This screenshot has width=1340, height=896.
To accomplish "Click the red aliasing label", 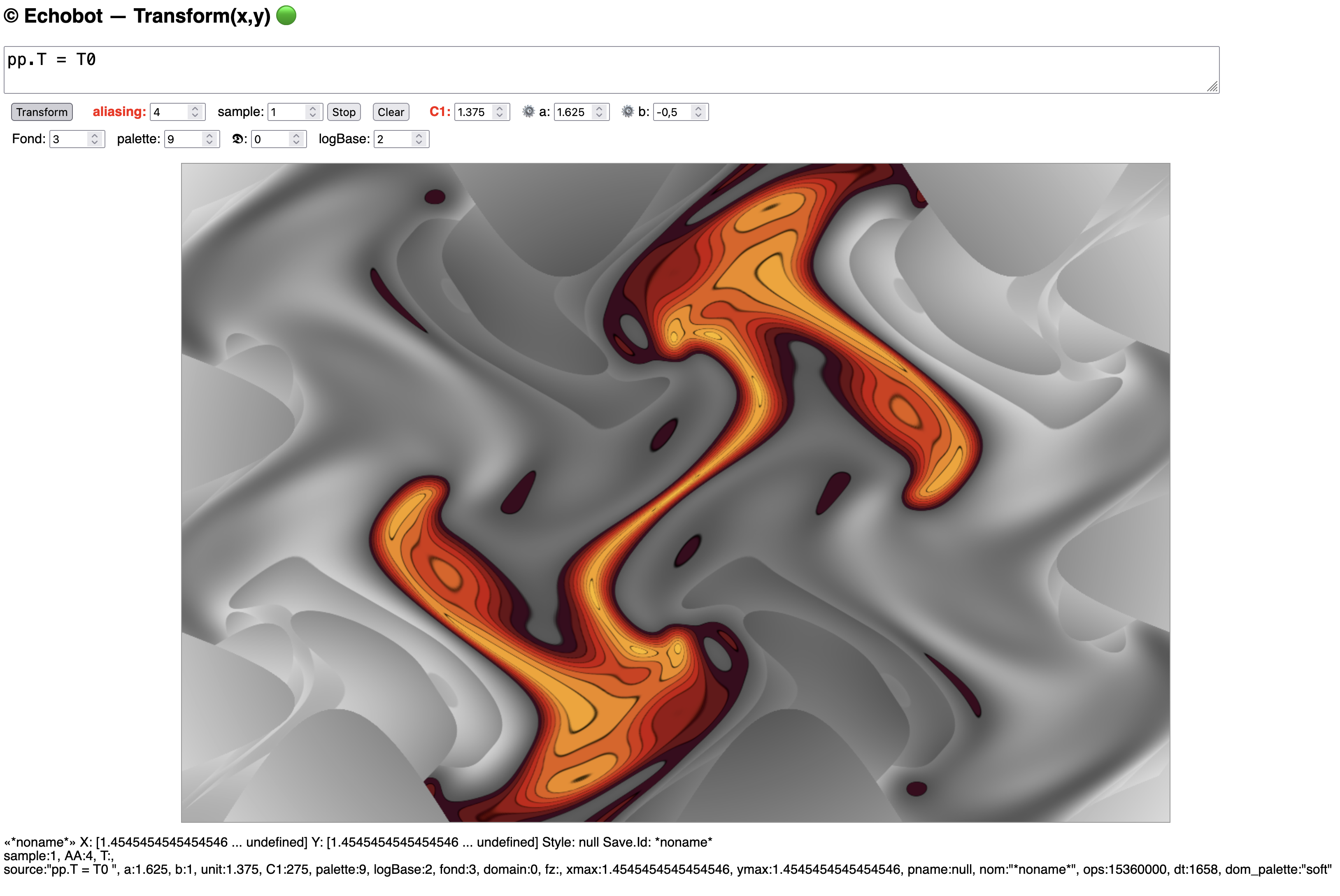I will 119,112.
